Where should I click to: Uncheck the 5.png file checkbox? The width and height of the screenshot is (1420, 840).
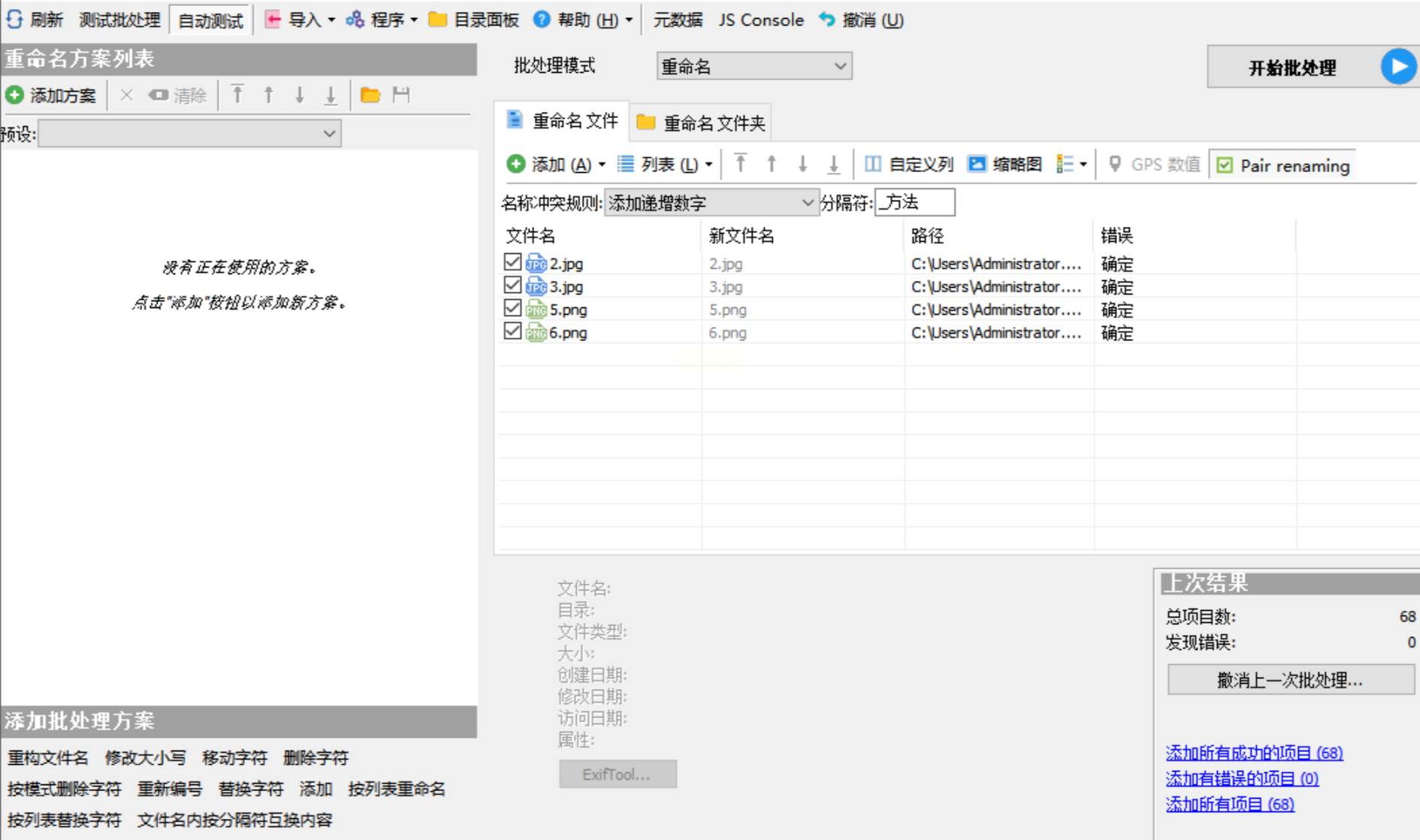pos(512,308)
